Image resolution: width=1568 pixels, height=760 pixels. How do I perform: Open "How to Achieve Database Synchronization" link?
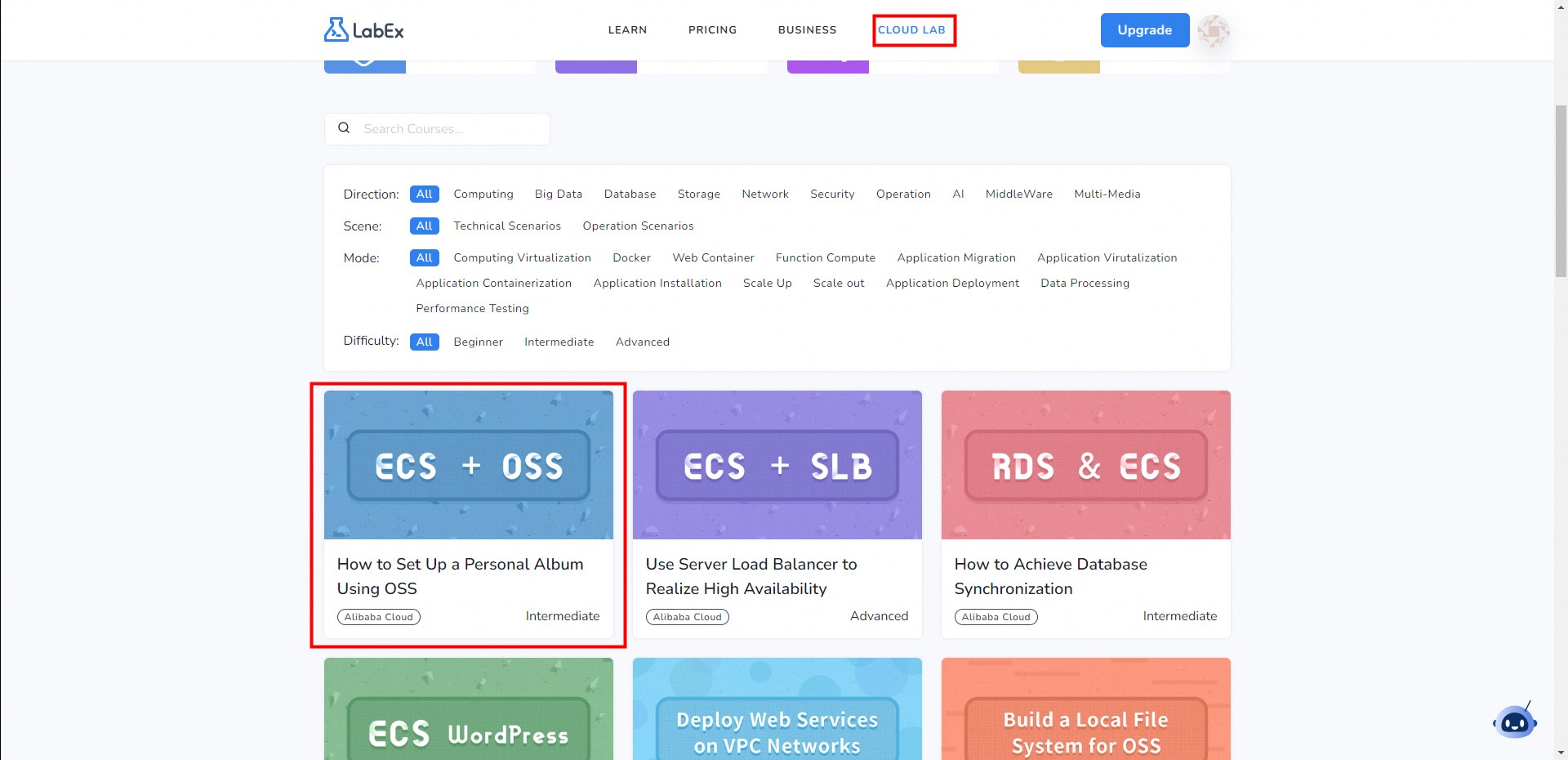point(1050,576)
